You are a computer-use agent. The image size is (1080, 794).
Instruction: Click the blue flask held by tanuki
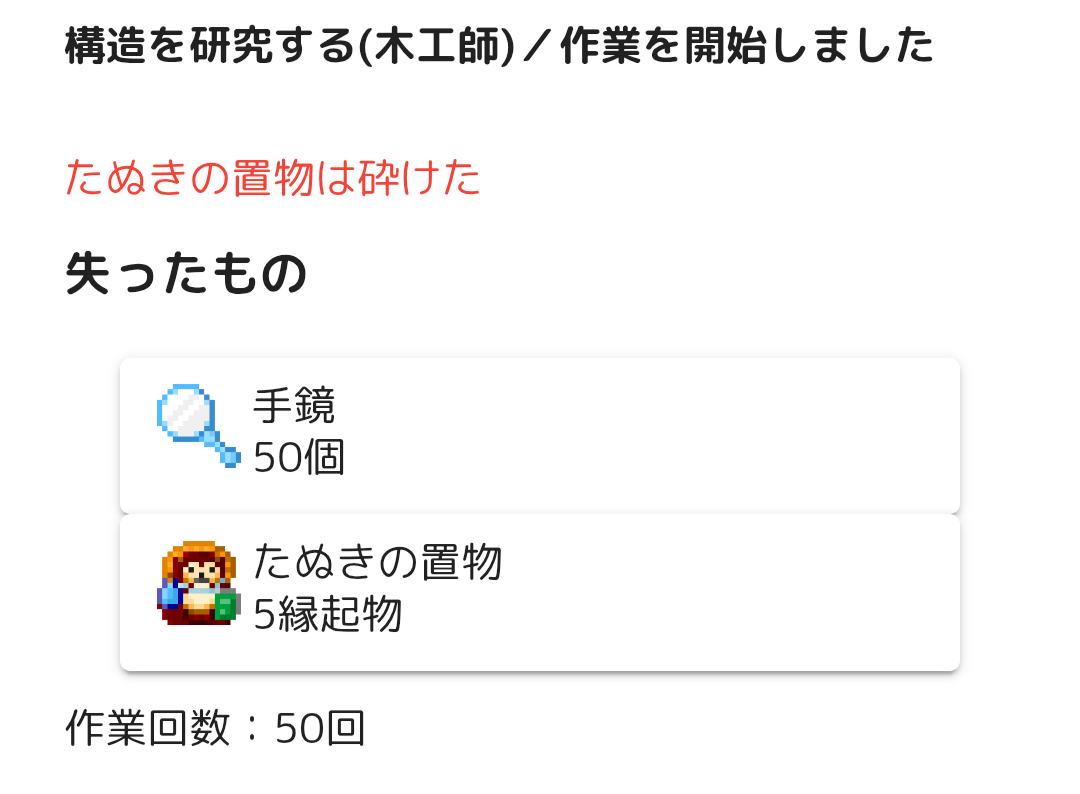(168, 594)
